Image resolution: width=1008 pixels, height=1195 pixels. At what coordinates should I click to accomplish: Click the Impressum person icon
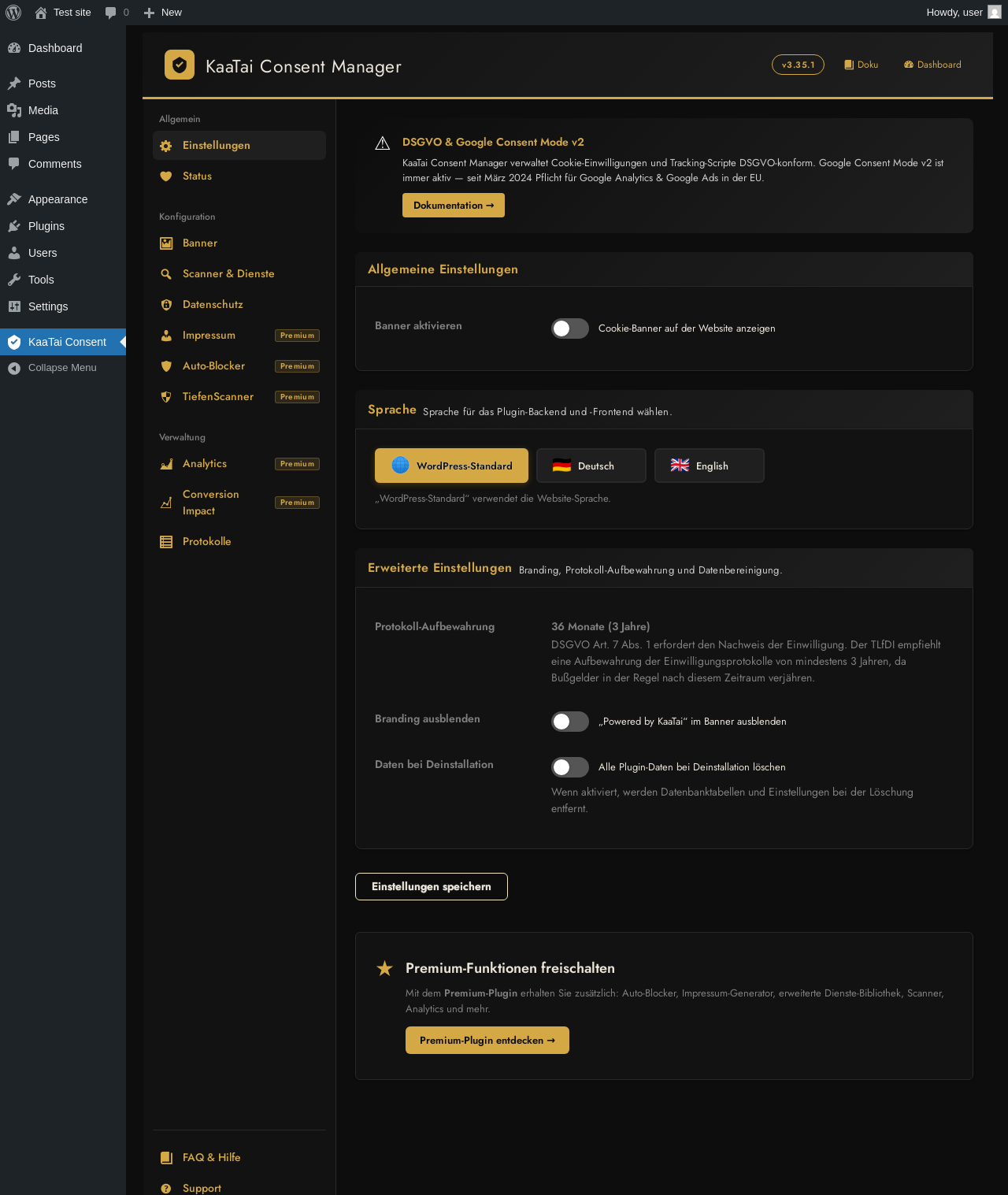click(x=166, y=336)
